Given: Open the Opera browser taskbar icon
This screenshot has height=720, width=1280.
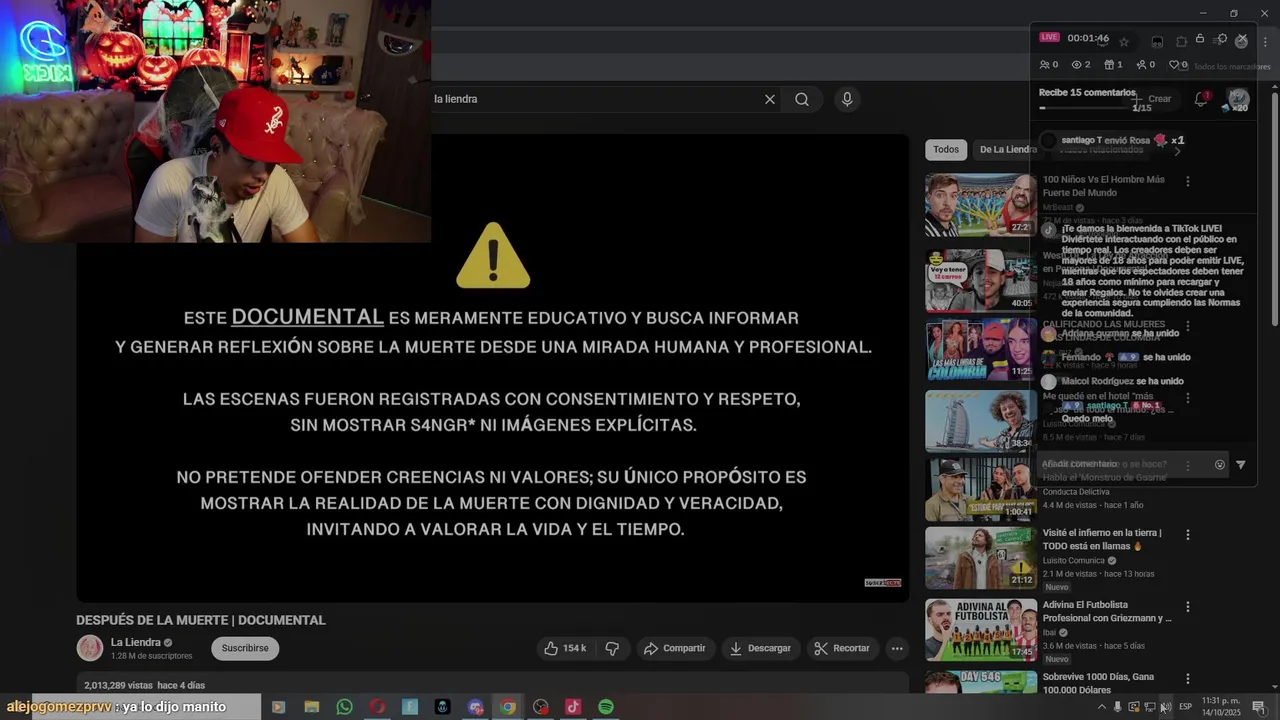Looking at the screenshot, I should pyautogui.click(x=377, y=707).
